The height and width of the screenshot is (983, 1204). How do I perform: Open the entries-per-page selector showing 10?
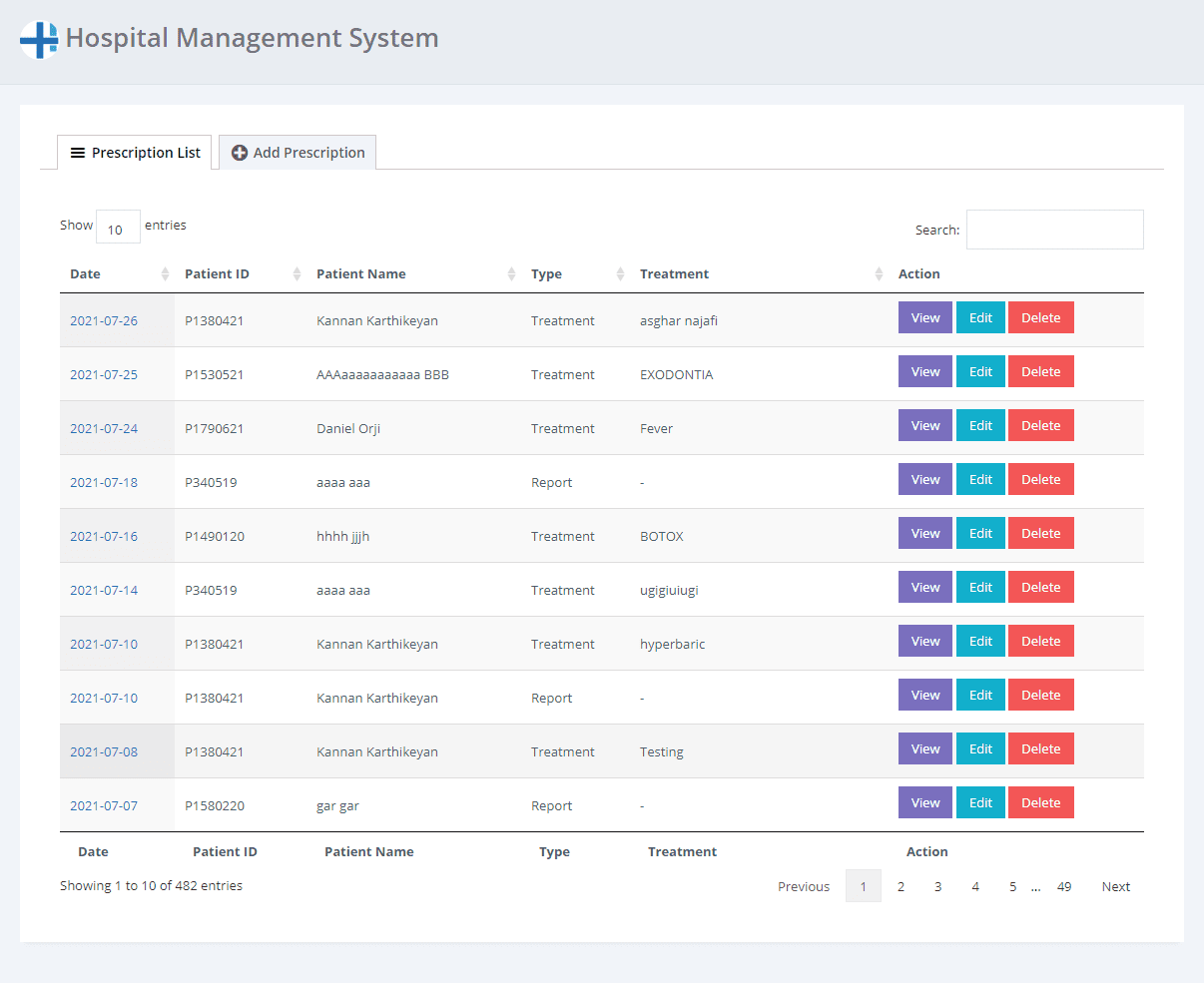point(117,227)
